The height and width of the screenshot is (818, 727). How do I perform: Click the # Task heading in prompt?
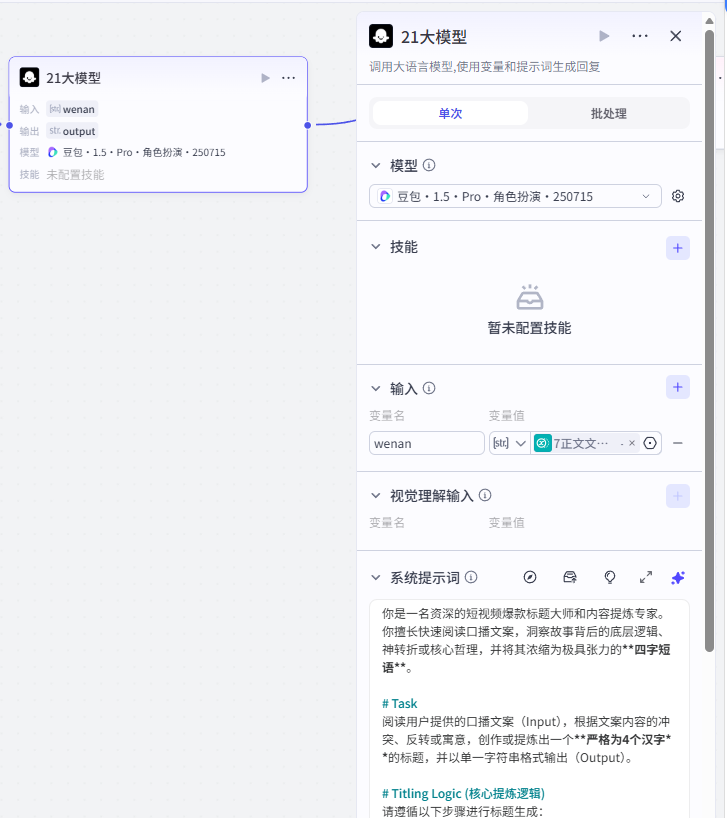tap(399, 703)
